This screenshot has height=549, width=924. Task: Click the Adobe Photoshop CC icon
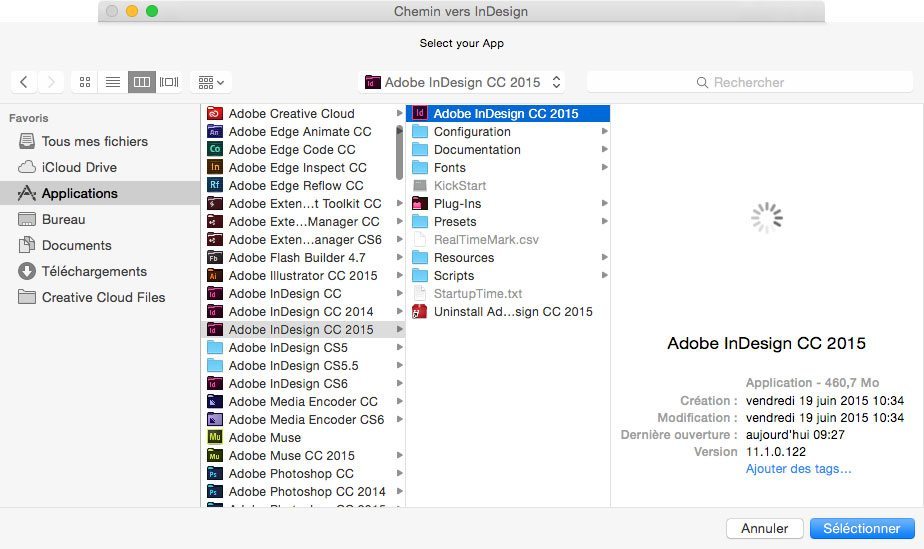click(214, 473)
